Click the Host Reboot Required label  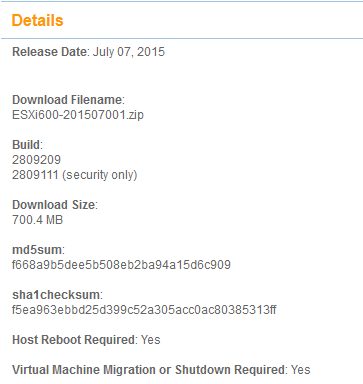tap(73, 340)
